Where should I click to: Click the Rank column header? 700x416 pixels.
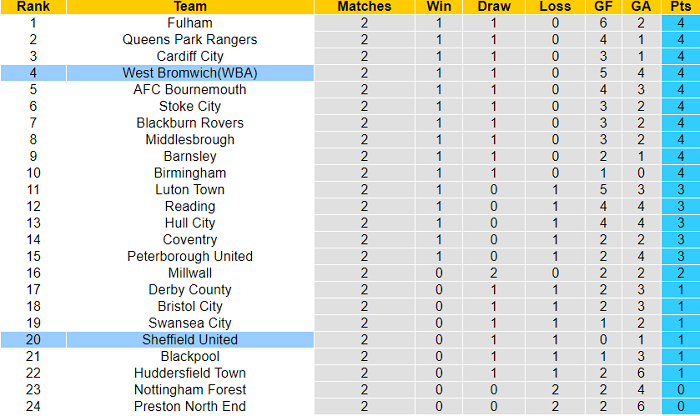[x=34, y=6]
